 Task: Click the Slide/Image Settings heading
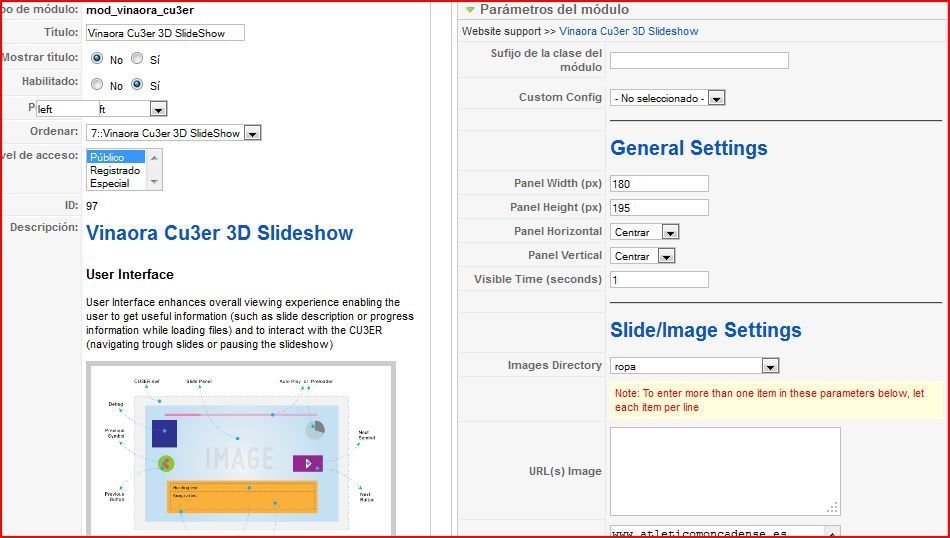coord(705,330)
